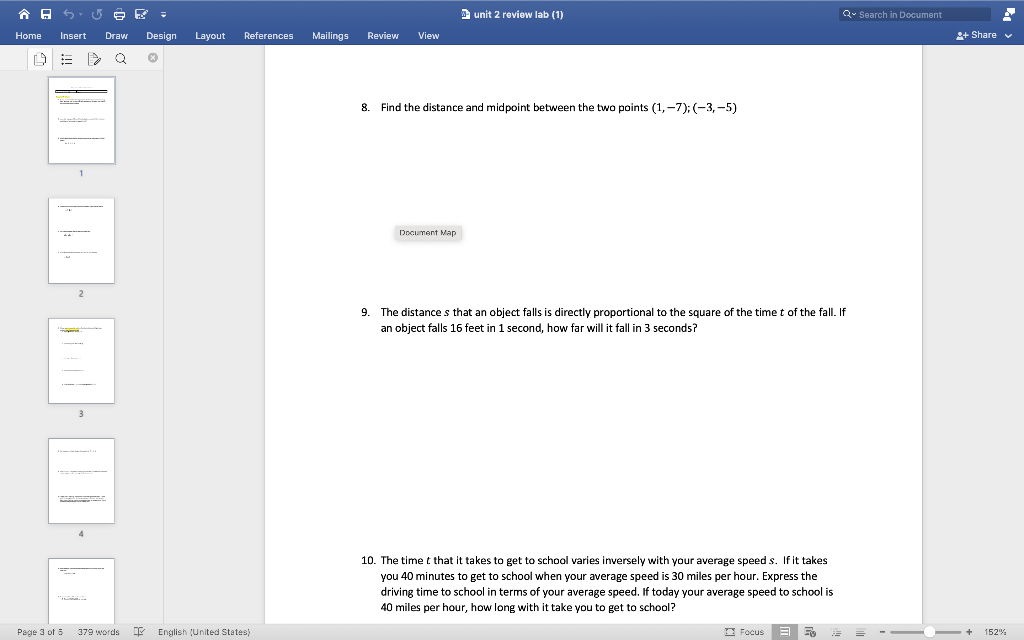The image size is (1024, 640).
Task: Toggle Focus mode in the status bar
Action: click(745, 631)
